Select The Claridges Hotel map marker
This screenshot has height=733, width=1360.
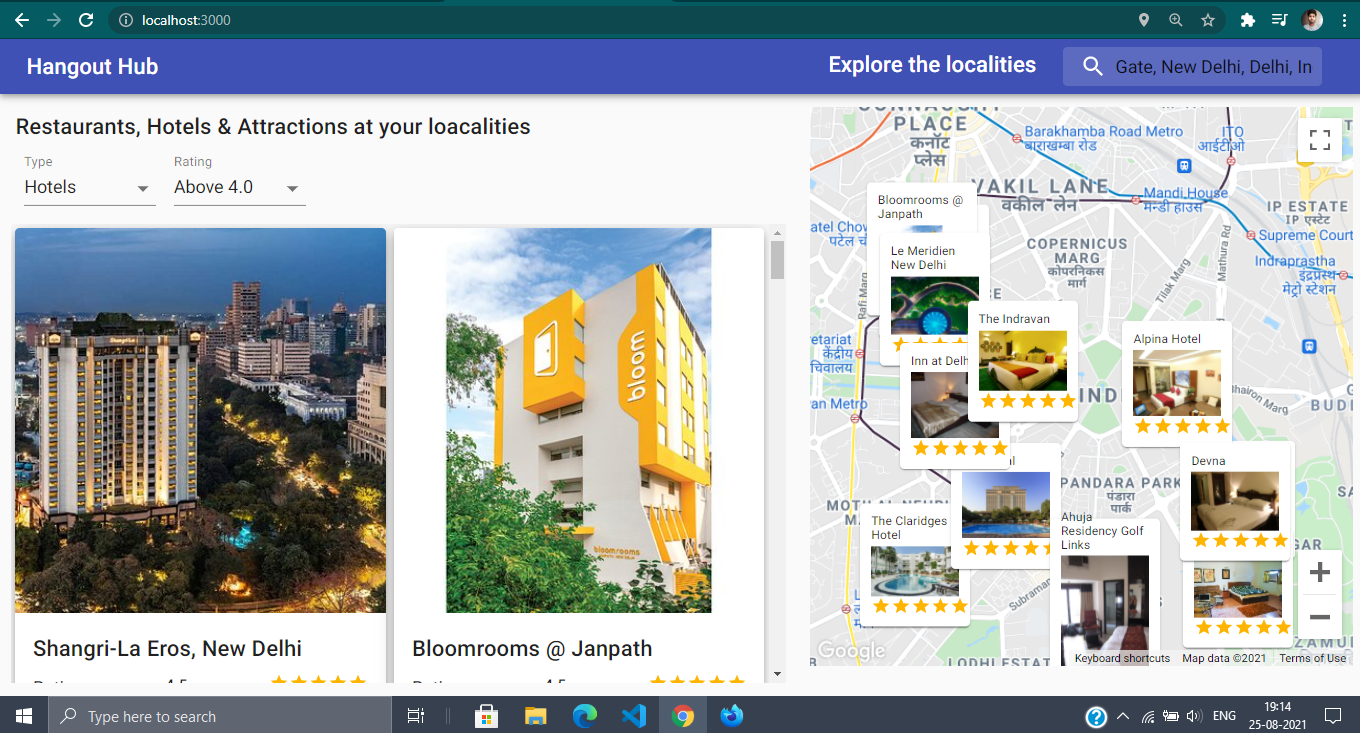[914, 564]
